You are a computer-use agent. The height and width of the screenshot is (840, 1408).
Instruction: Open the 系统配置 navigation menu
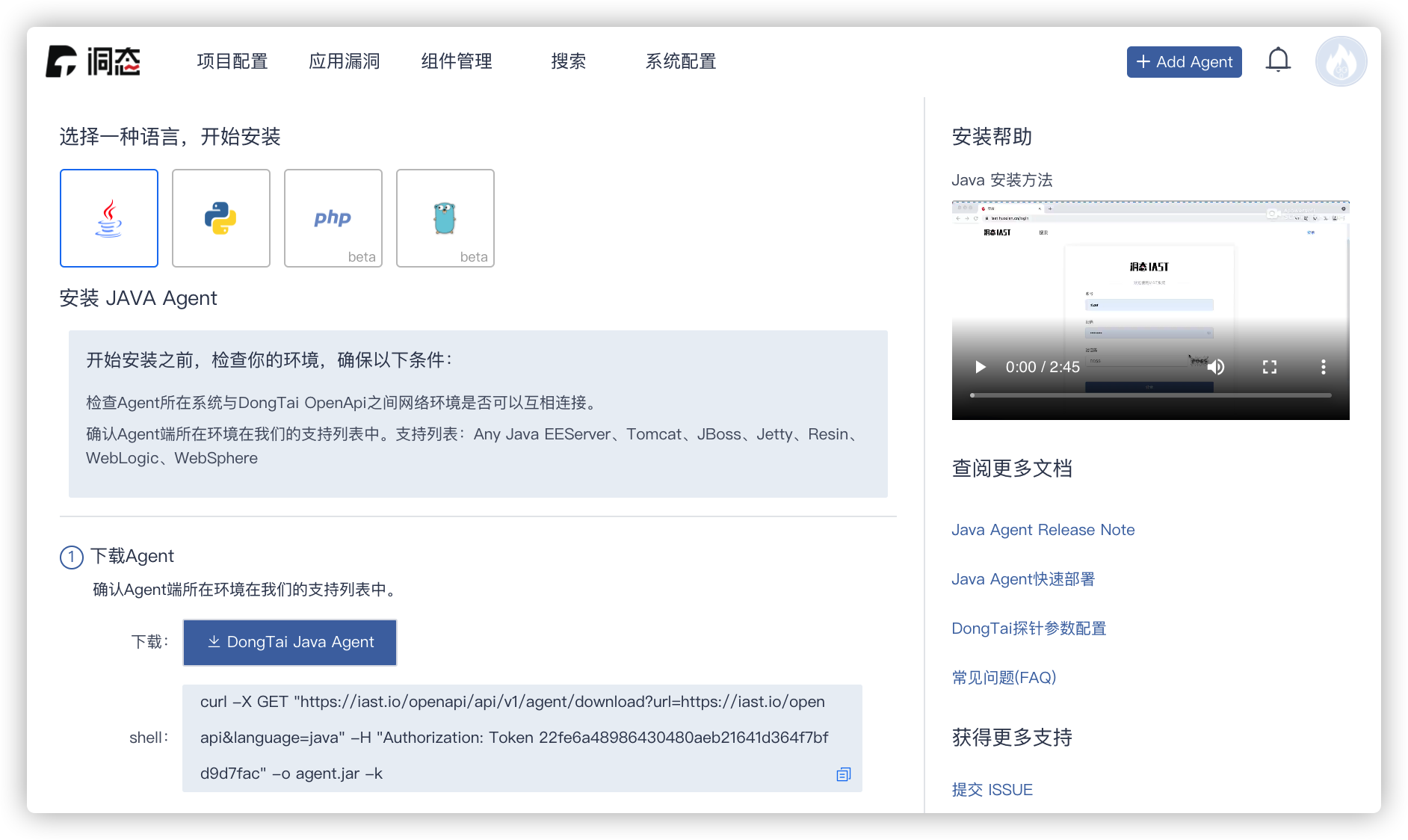[681, 62]
